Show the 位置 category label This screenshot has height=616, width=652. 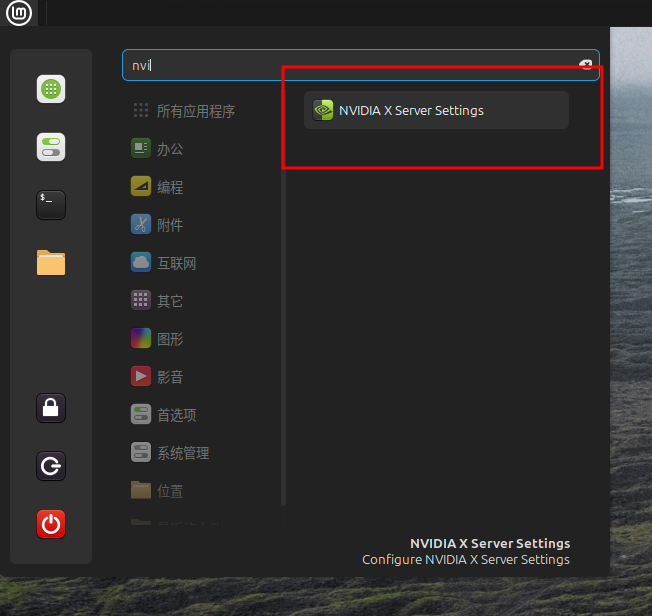(170, 491)
